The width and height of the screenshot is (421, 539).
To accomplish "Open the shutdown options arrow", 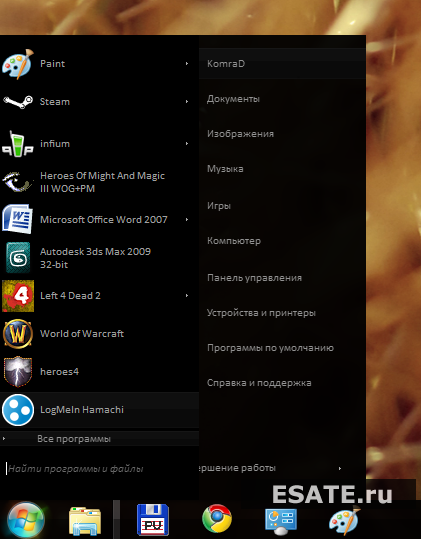I will (340, 468).
